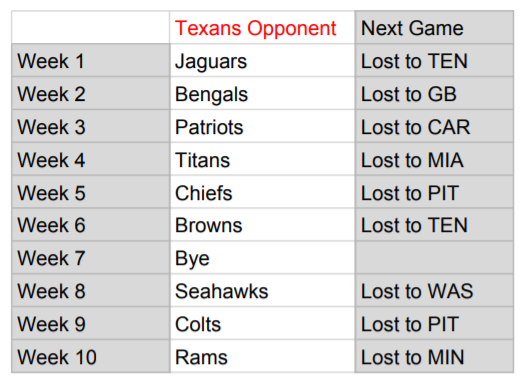This screenshot has width=527, height=385.
Task: Click the Bengals opponent cell
Action: coord(262,93)
